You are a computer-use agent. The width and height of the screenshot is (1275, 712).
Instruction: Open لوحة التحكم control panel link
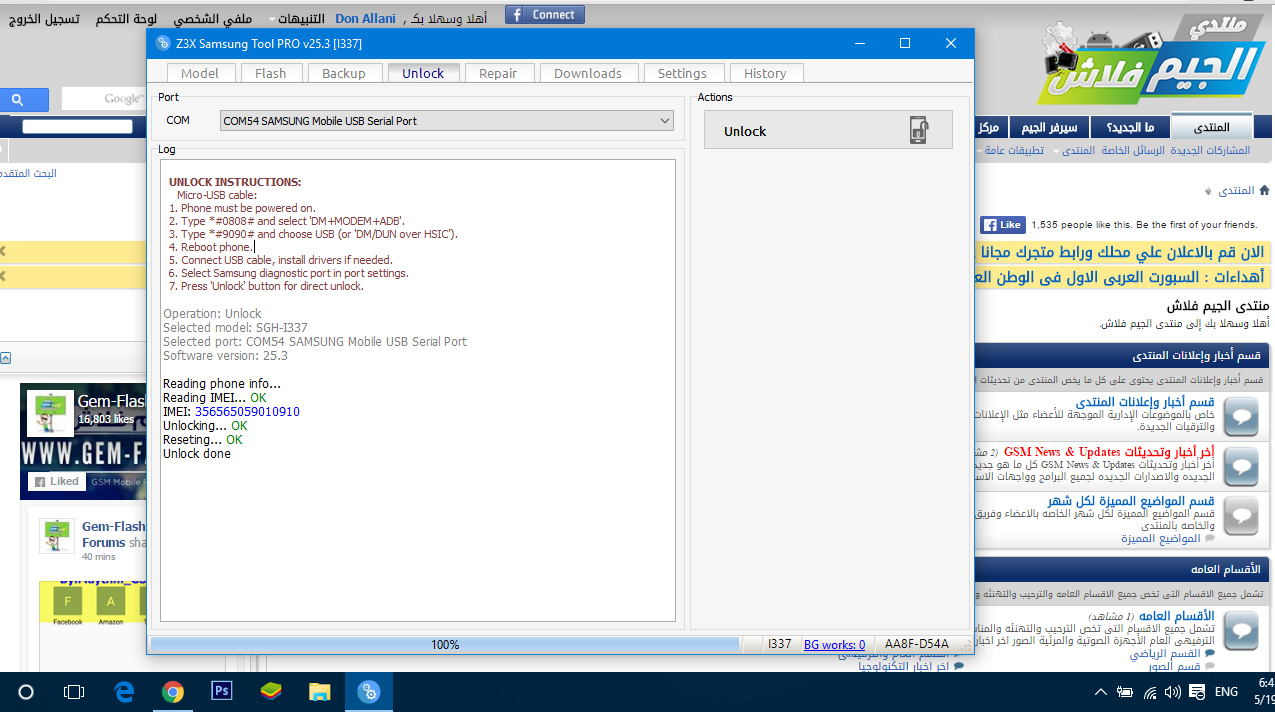click(127, 19)
